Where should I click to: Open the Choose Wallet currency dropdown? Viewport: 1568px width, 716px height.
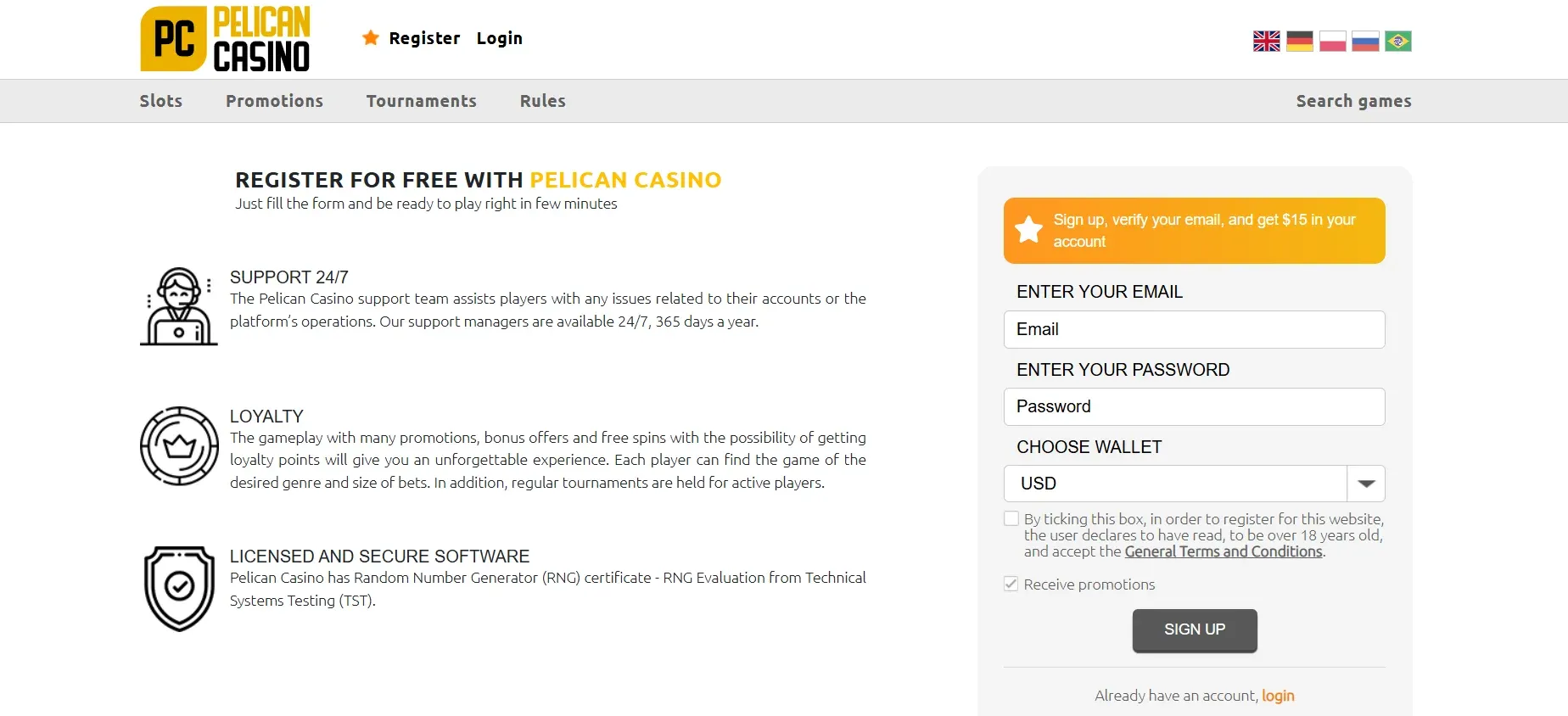(1179, 484)
